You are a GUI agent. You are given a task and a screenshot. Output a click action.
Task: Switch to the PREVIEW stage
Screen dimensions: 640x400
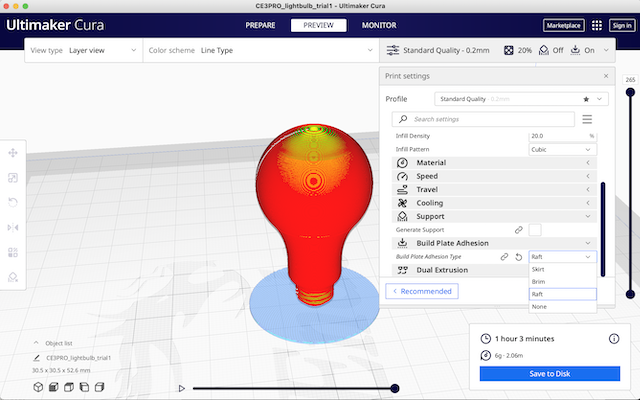(x=318, y=25)
